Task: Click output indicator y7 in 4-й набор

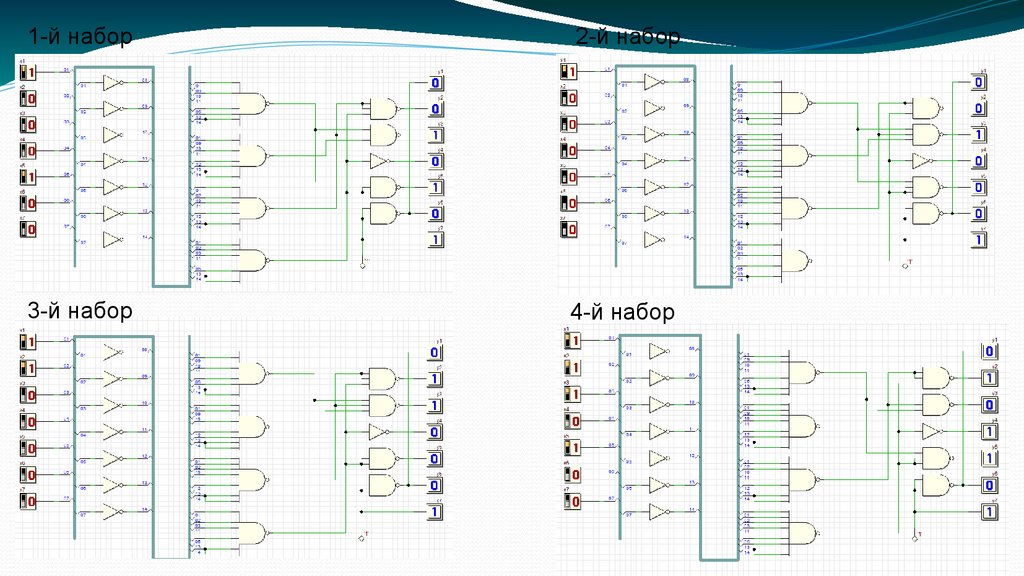Action: [x=988, y=512]
